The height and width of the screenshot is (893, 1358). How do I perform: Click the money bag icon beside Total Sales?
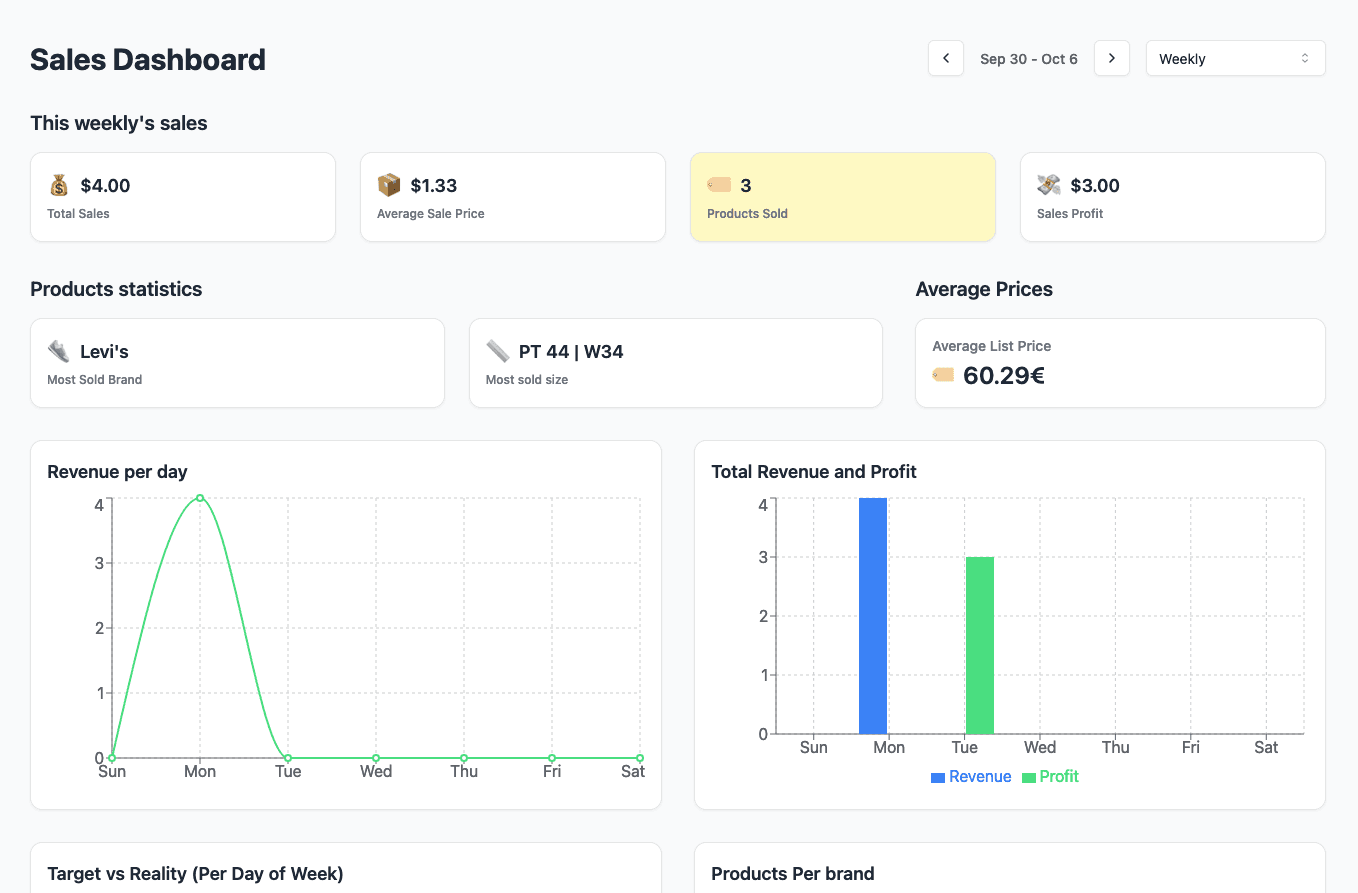click(x=59, y=185)
